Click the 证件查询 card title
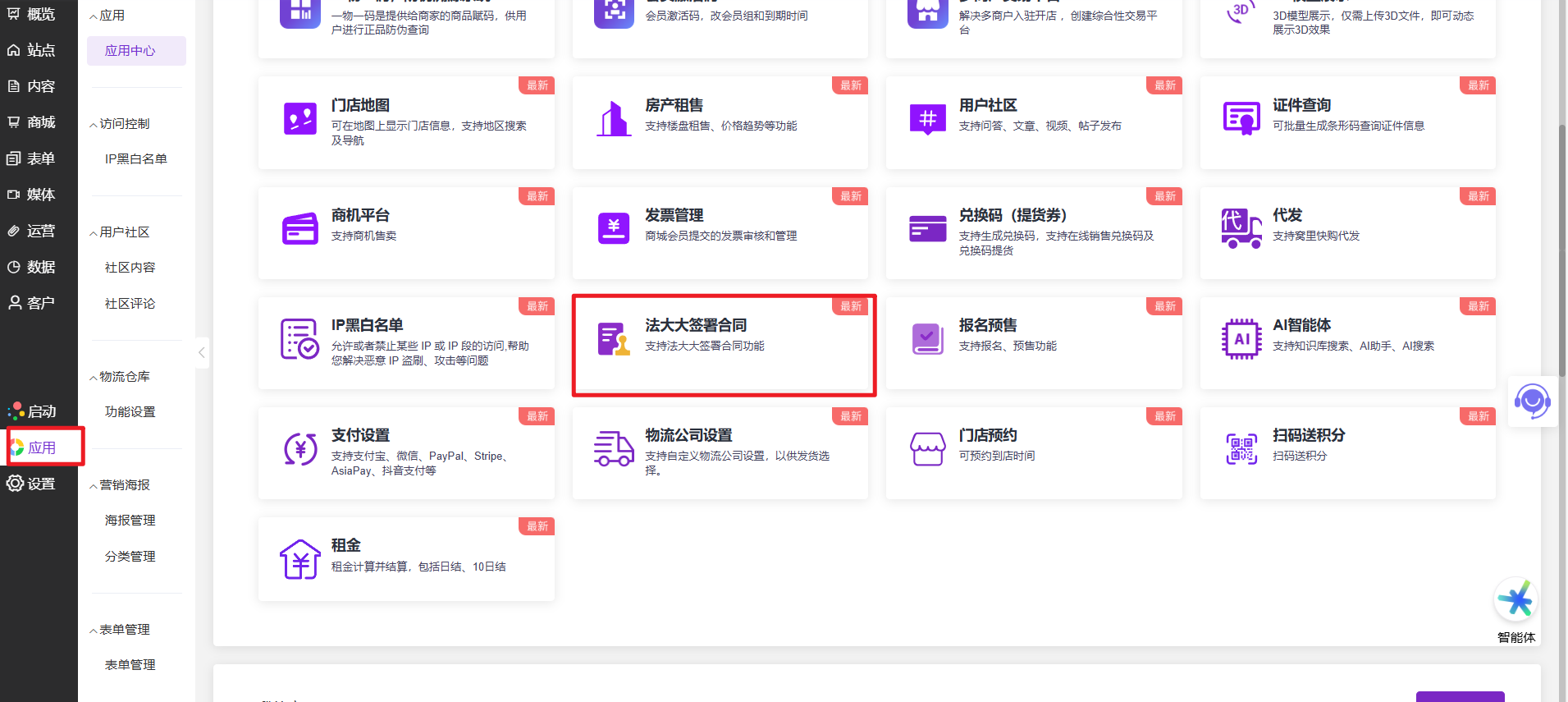The height and width of the screenshot is (702, 1568). (1301, 105)
